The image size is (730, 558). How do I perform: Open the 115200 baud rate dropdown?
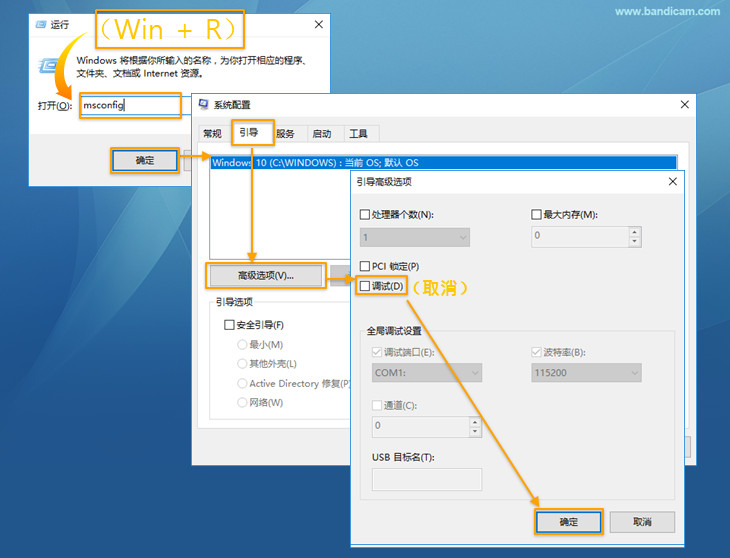[x=587, y=373]
